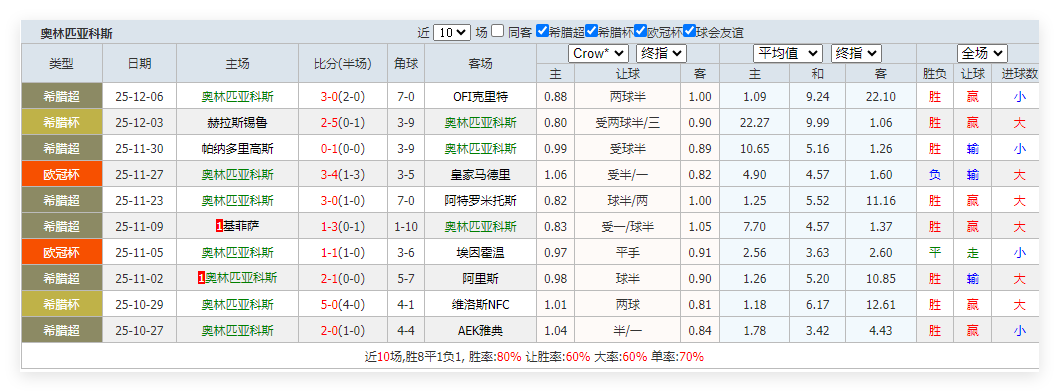
Task: Open the Crow* bookmaker dropdown
Action: [598, 53]
